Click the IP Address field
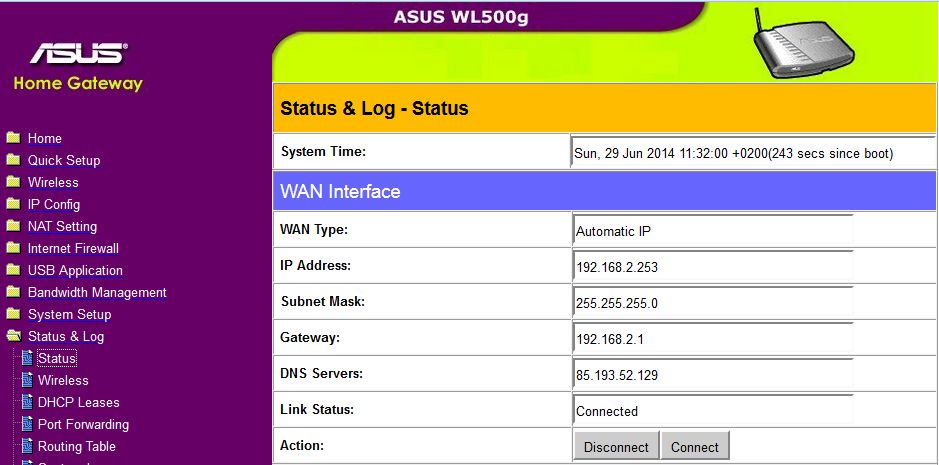Viewport: 939px width, 465px height. point(713,267)
